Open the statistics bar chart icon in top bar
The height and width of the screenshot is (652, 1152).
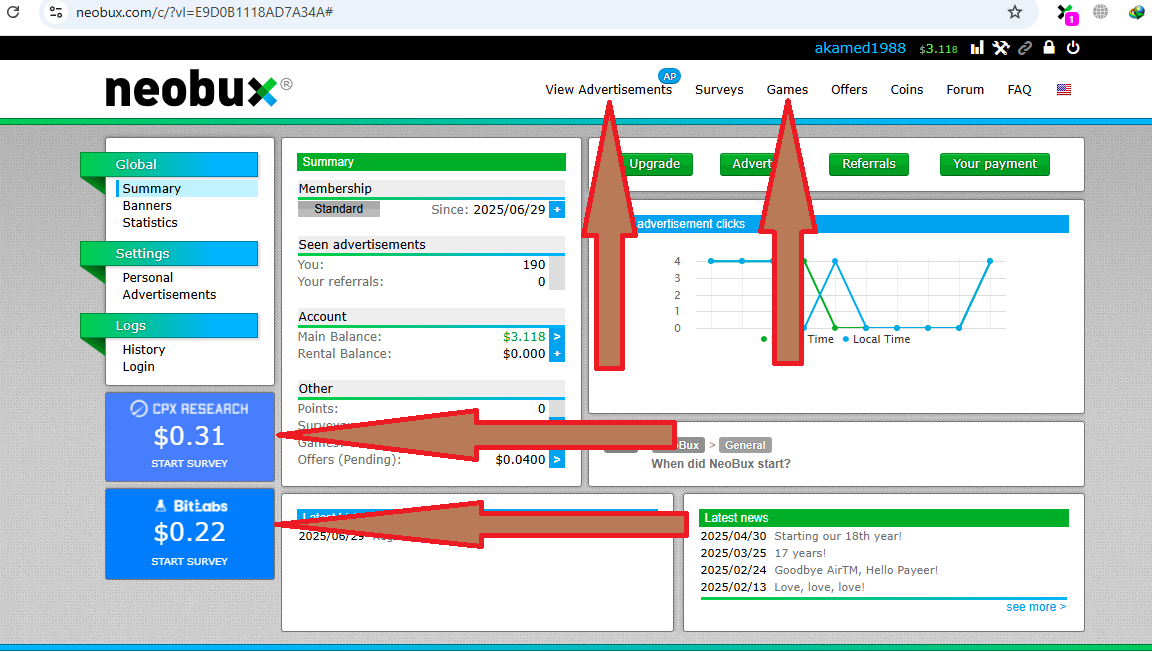pyautogui.click(x=976, y=48)
